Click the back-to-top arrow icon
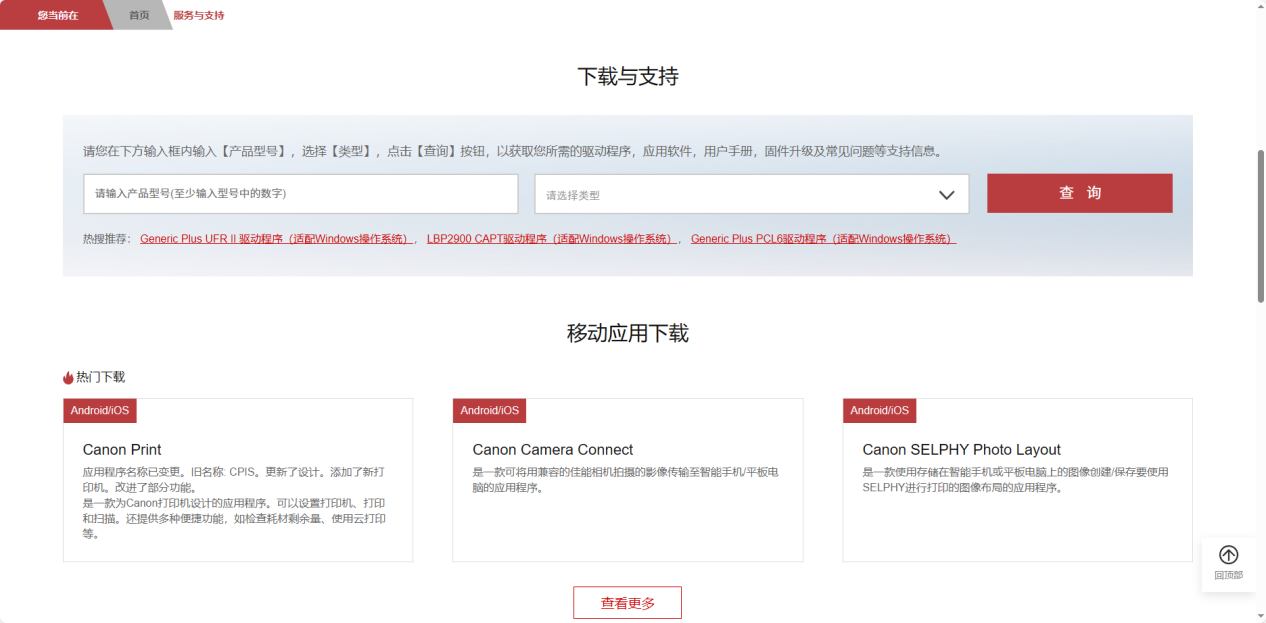1266x623 pixels. tap(1228, 555)
